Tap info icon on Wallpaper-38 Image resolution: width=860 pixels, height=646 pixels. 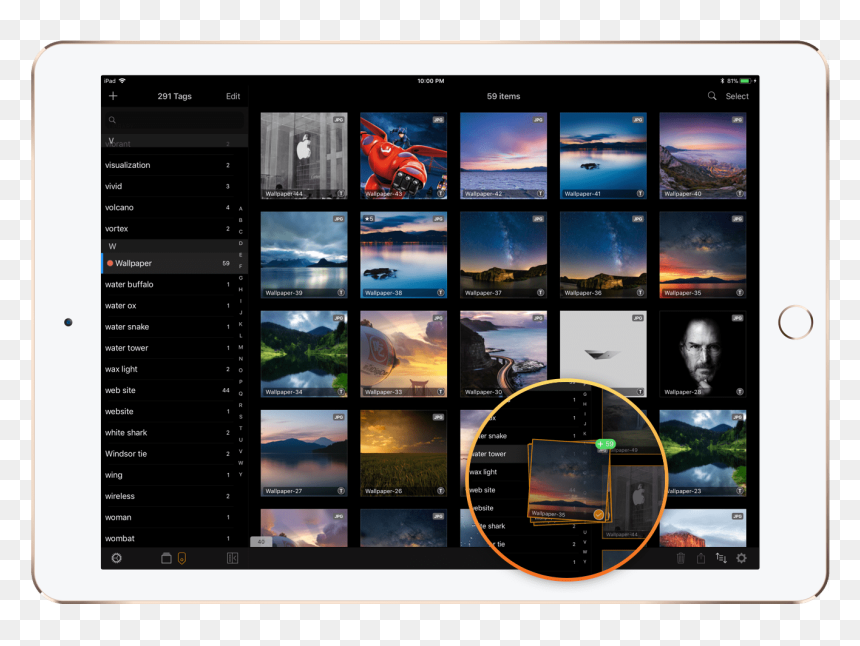point(440,293)
